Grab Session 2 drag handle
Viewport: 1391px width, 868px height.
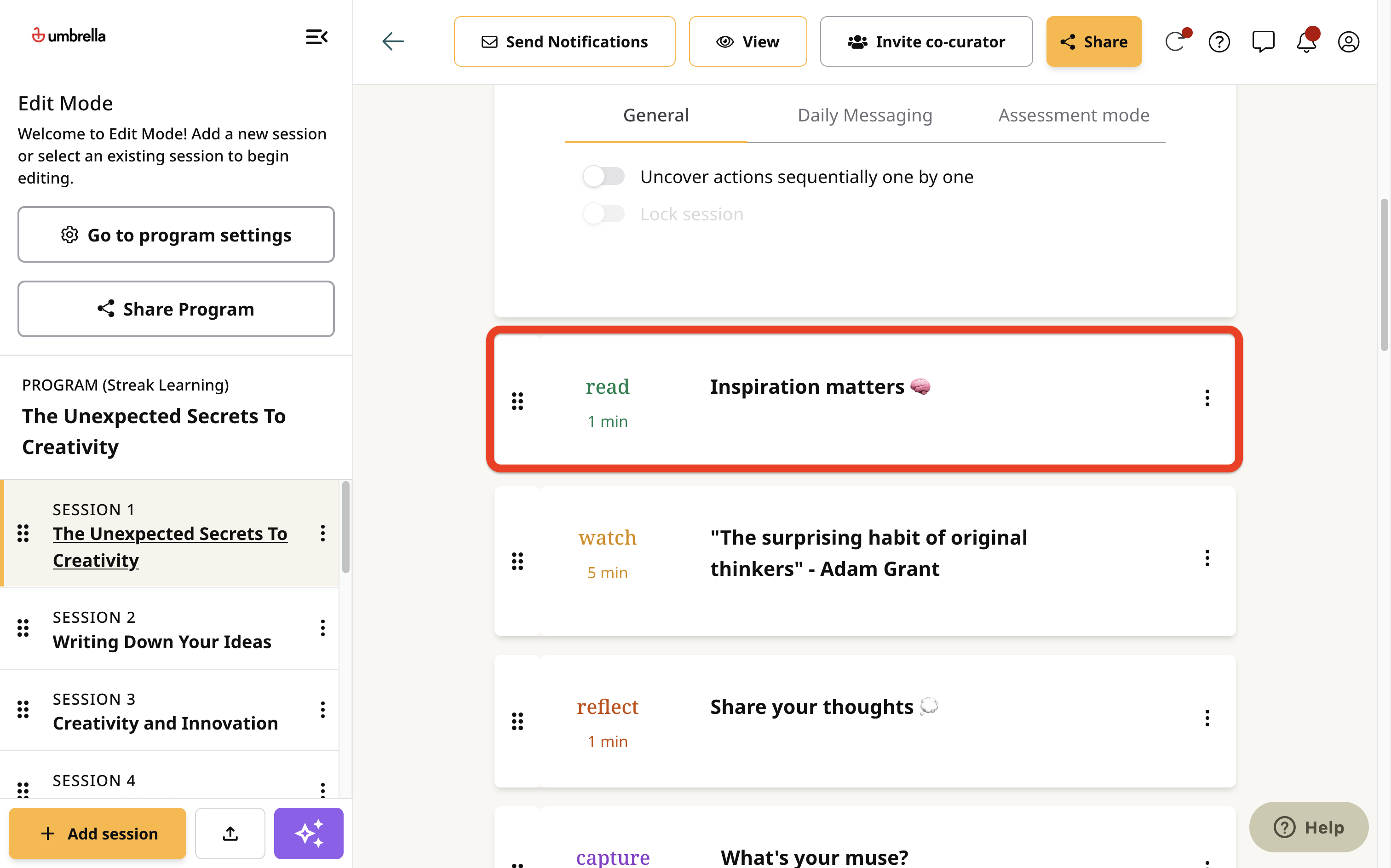click(23, 628)
